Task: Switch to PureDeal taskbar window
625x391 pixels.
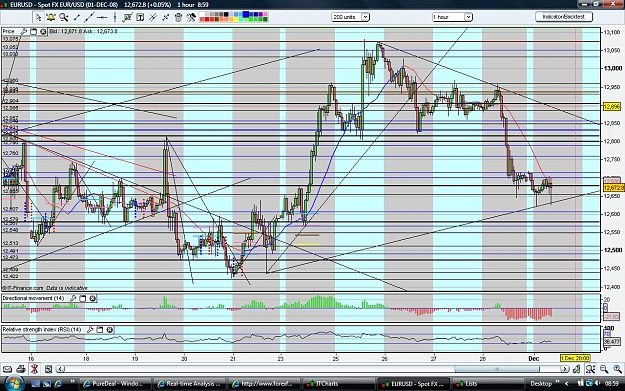Action: pyautogui.click(x=115, y=384)
